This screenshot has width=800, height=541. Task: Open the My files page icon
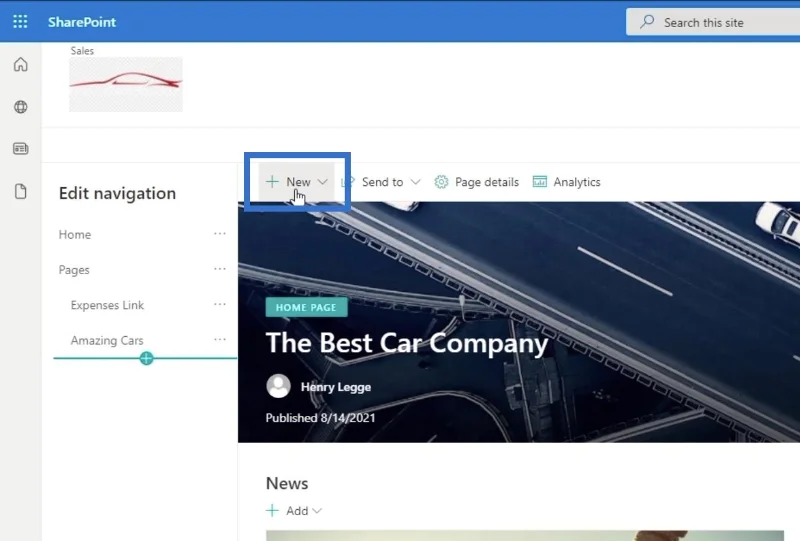(20, 191)
